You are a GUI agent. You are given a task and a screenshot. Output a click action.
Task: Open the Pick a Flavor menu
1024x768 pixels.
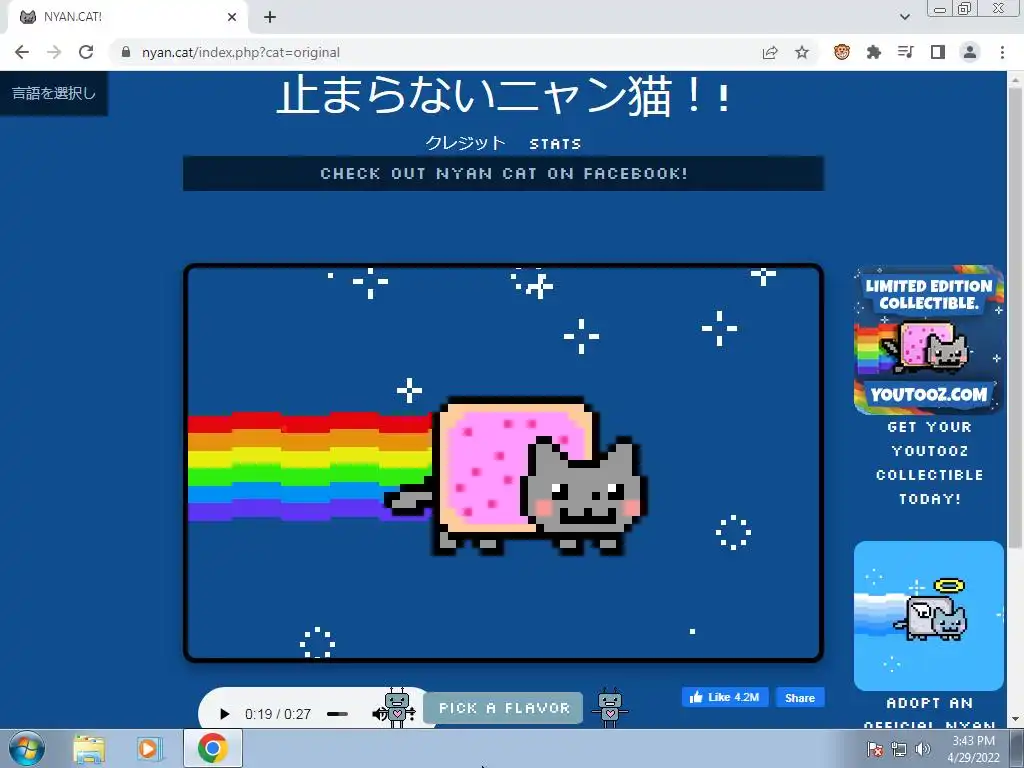[504, 709]
